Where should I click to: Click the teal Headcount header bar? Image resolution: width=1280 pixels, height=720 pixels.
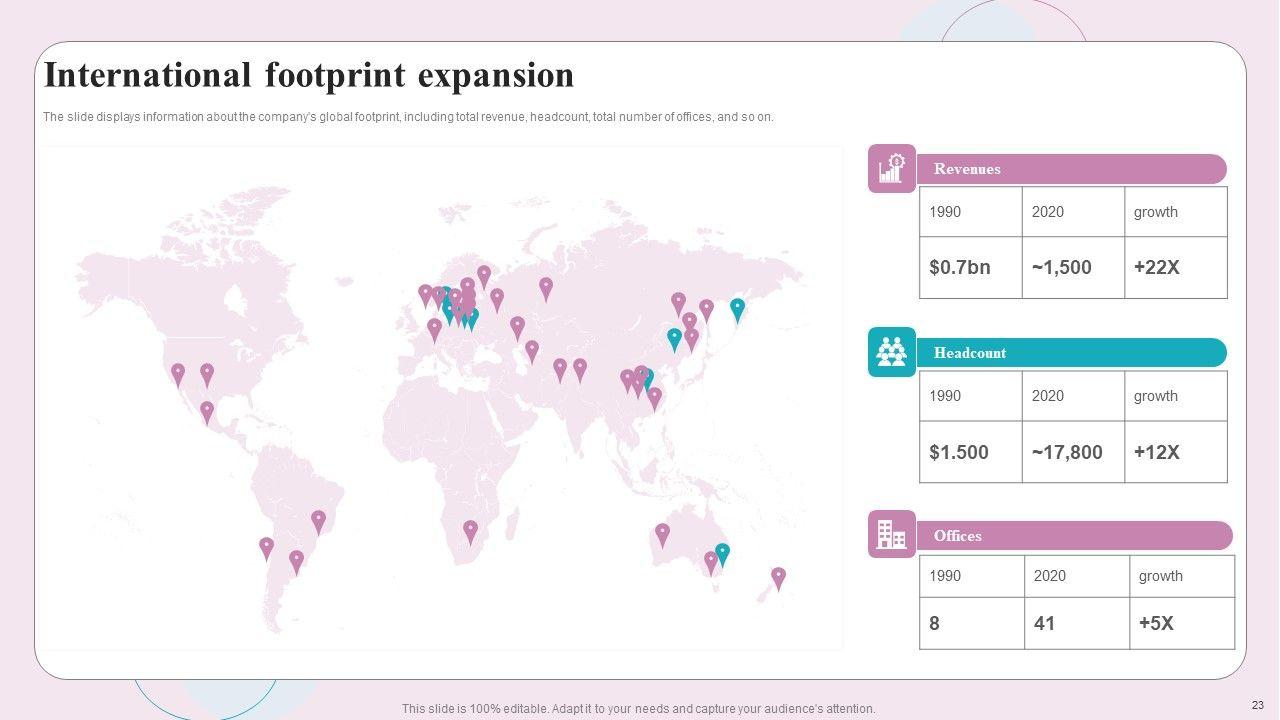(1070, 353)
